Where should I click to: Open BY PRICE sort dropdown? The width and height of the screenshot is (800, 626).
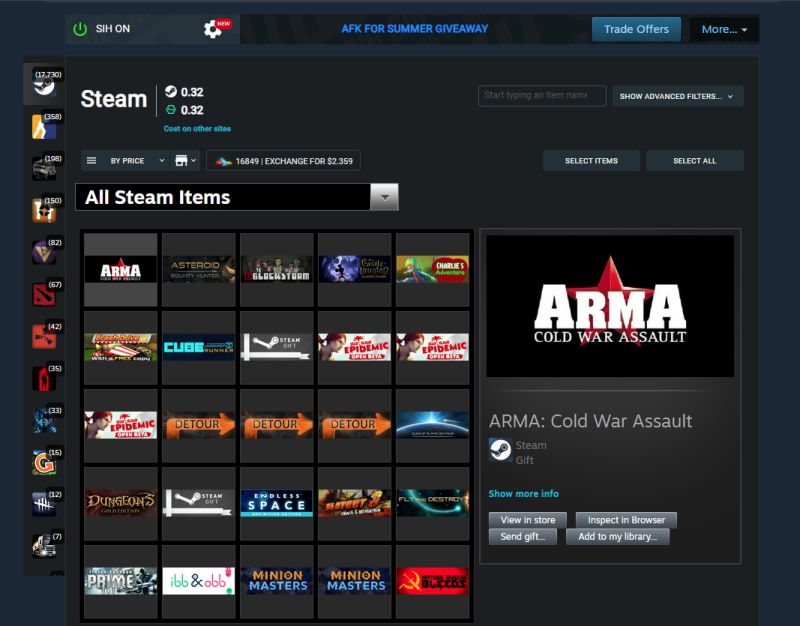click(x=126, y=161)
